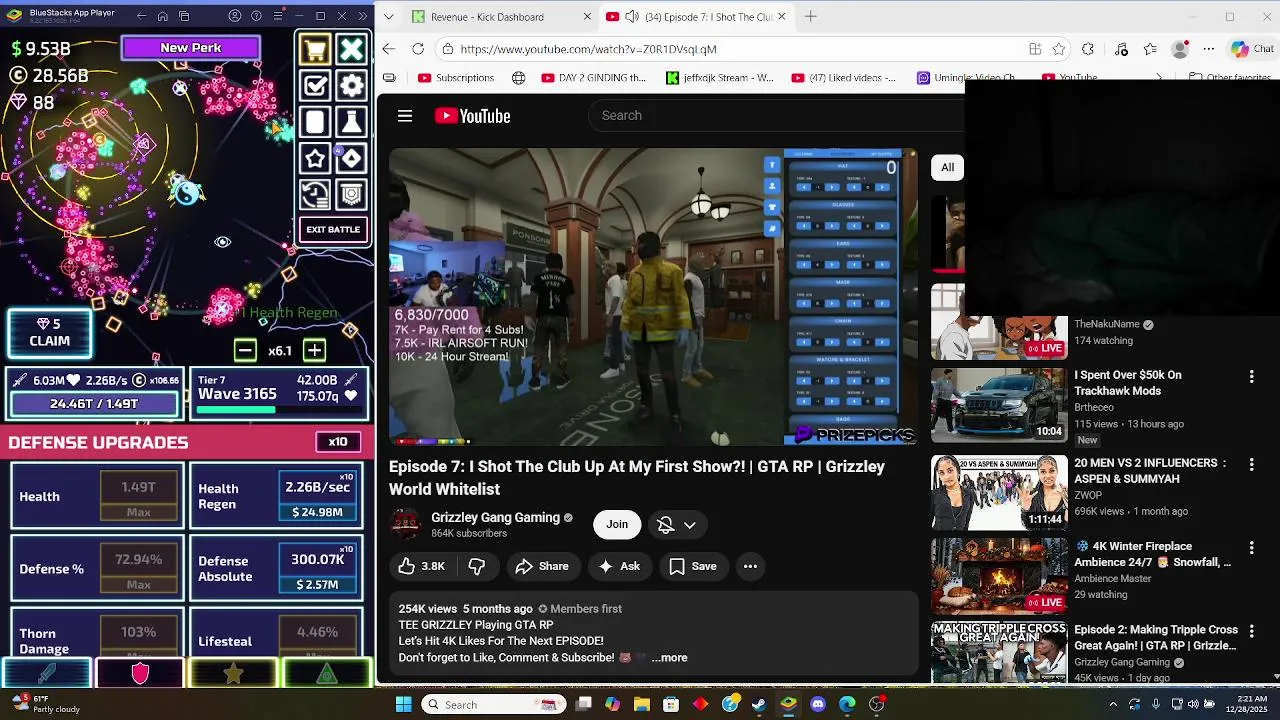Click the New Perk banner

click(x=190, y=48)
